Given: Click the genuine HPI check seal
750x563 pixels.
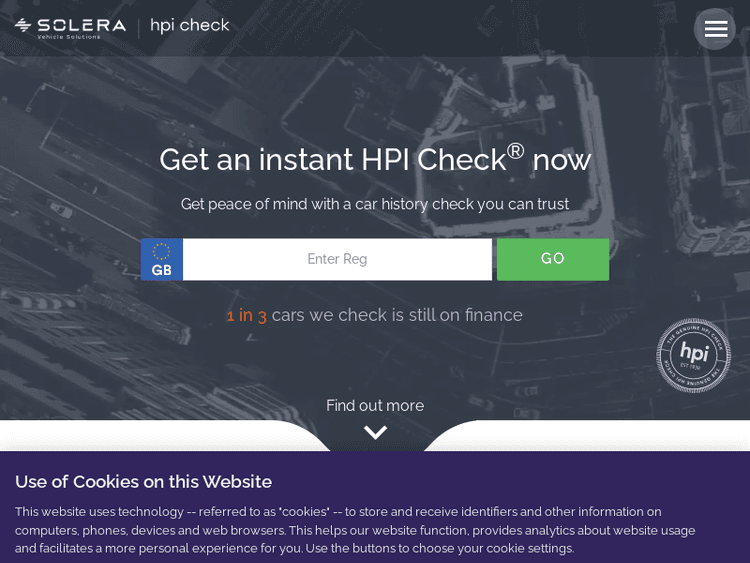Looking at the screenshot, I should [693, 355].
